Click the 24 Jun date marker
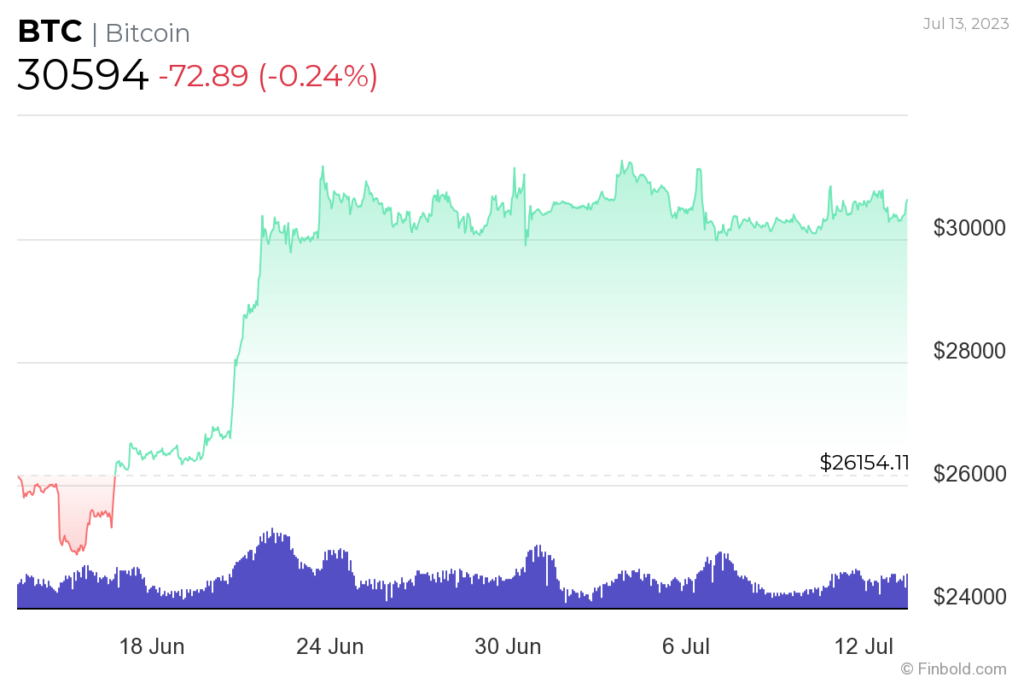1024x683 pixels. (330, 646)
